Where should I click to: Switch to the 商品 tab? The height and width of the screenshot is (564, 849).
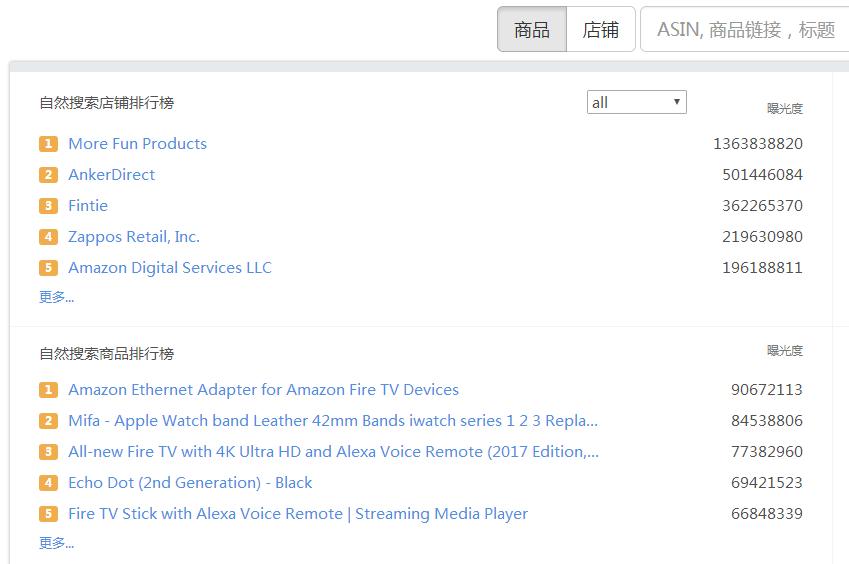point(531,30)
